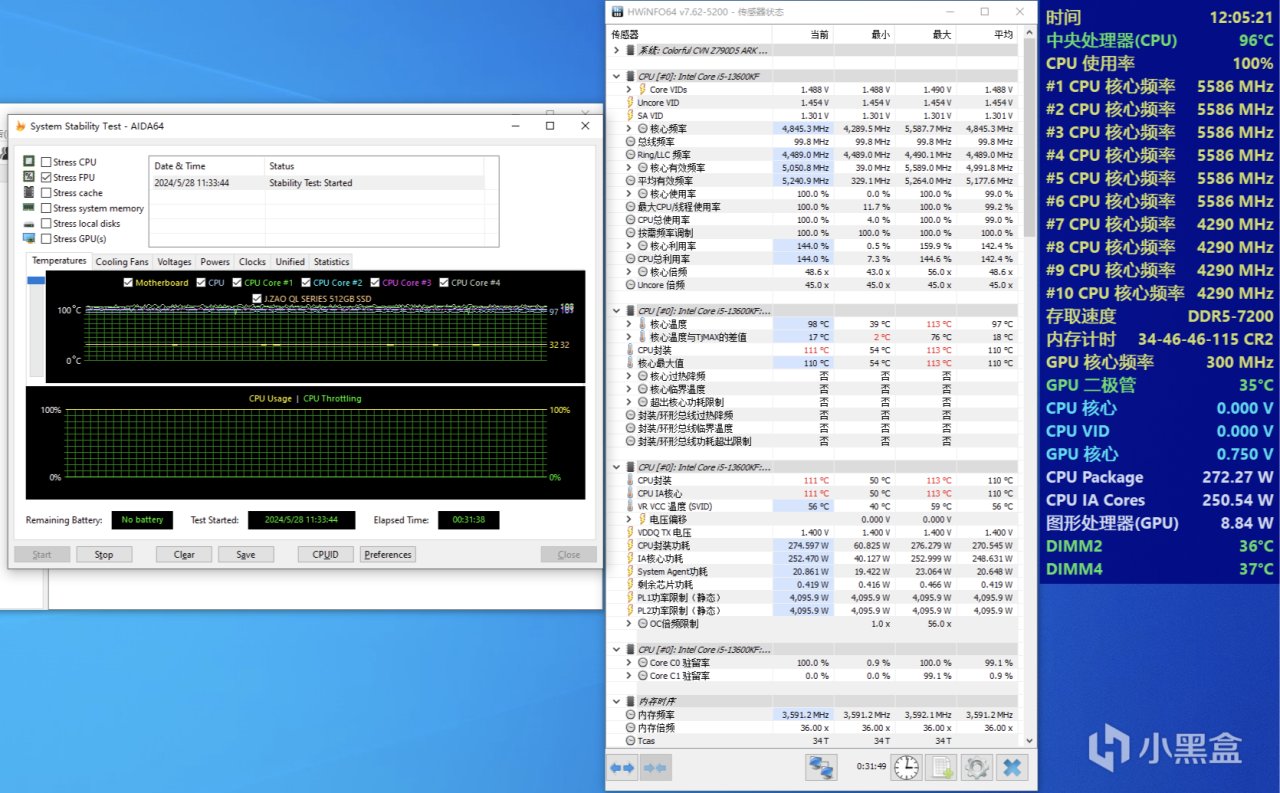Screen dimensions: 1280x793
Task: Click the 当前 column header in HWiNFO
Action: pyautogui.click(x=803, y=34)
